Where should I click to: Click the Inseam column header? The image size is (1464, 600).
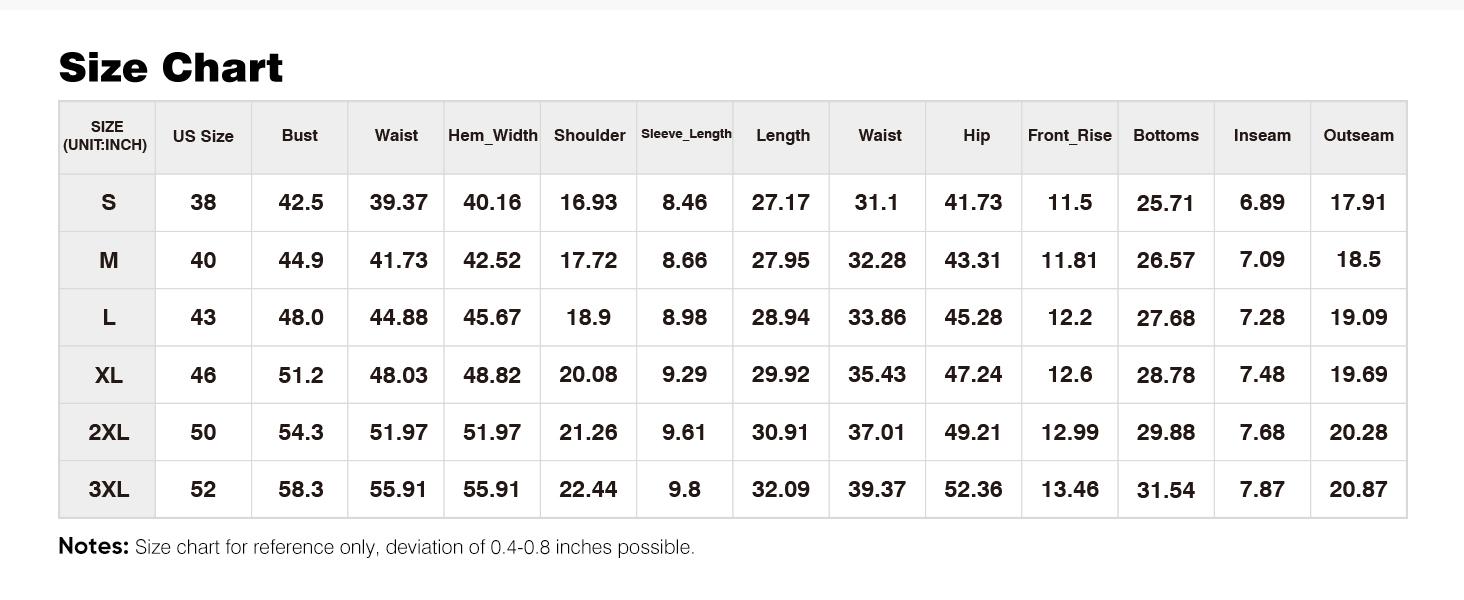click(x=1262, y=135)
